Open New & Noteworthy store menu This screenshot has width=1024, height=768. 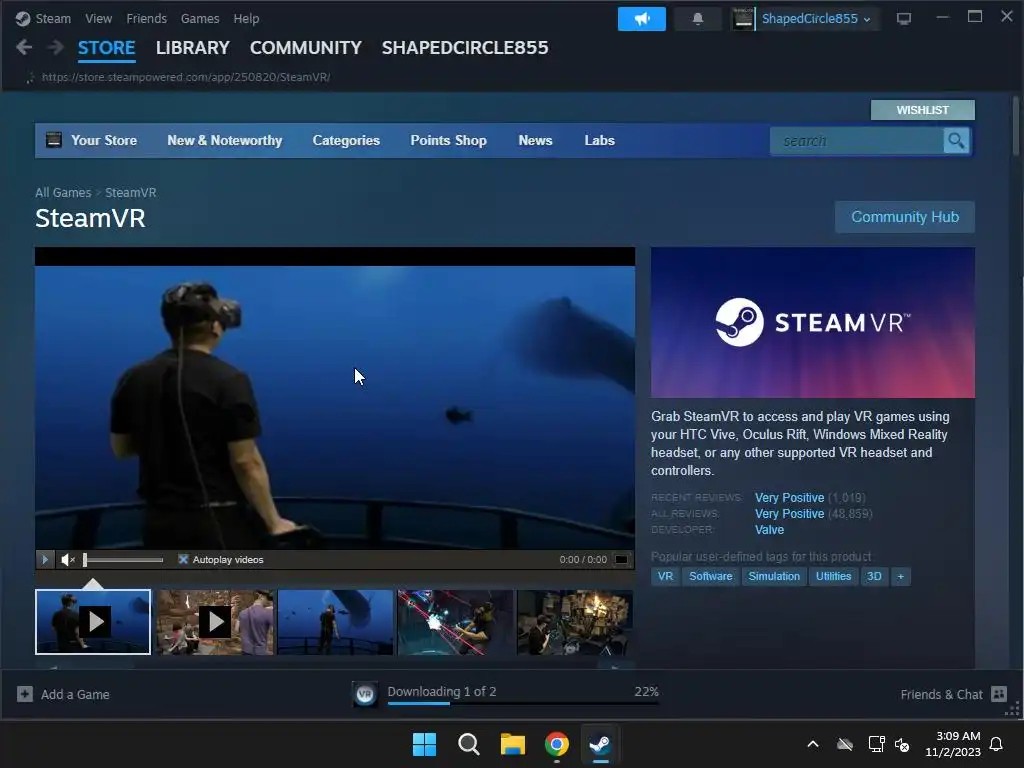tap(225, 140)
